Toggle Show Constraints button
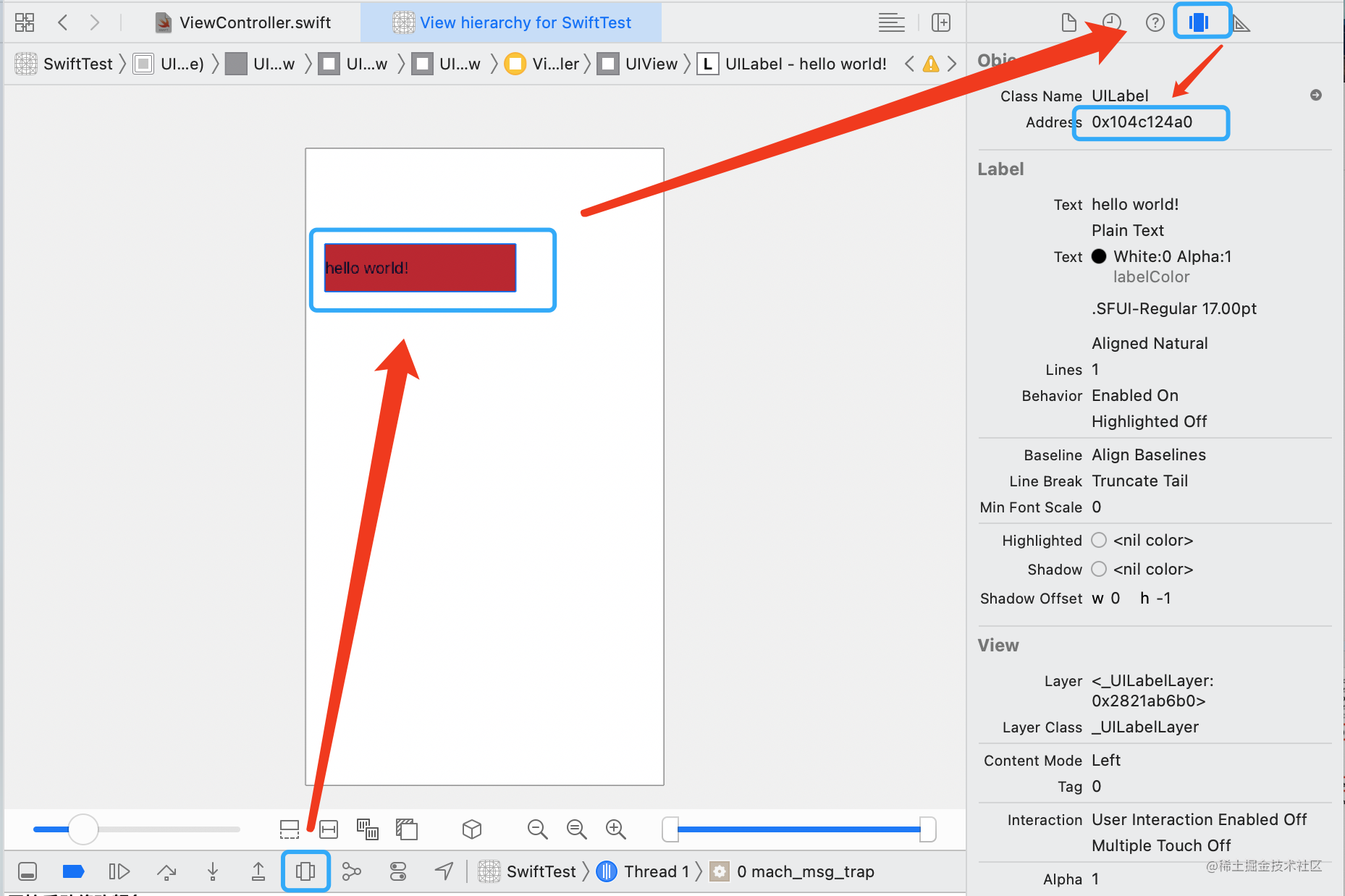 click(329, 829)
